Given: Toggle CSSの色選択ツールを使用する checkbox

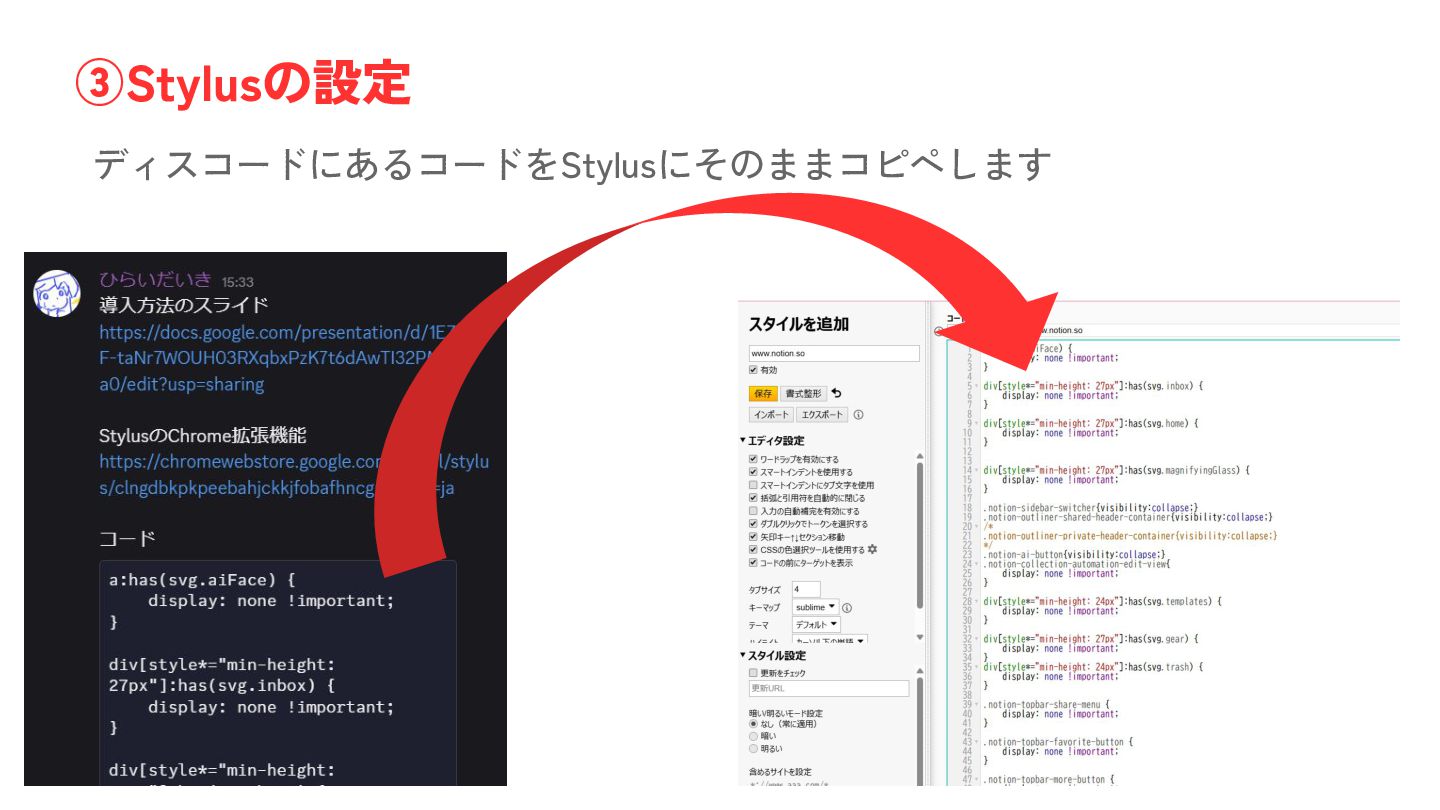Looking at the screenshot, I should tap(753, 550).
